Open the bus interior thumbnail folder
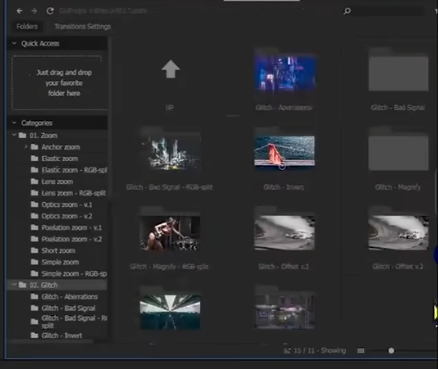This screenshot has height=369, width=438. [170, 311]
